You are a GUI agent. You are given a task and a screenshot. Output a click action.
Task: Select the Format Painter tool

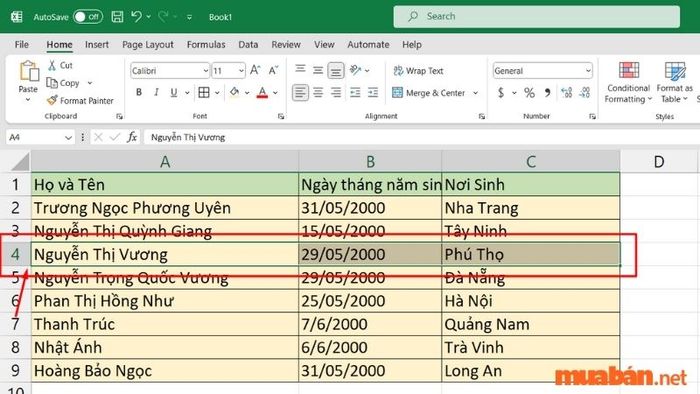tap(80, 101)
